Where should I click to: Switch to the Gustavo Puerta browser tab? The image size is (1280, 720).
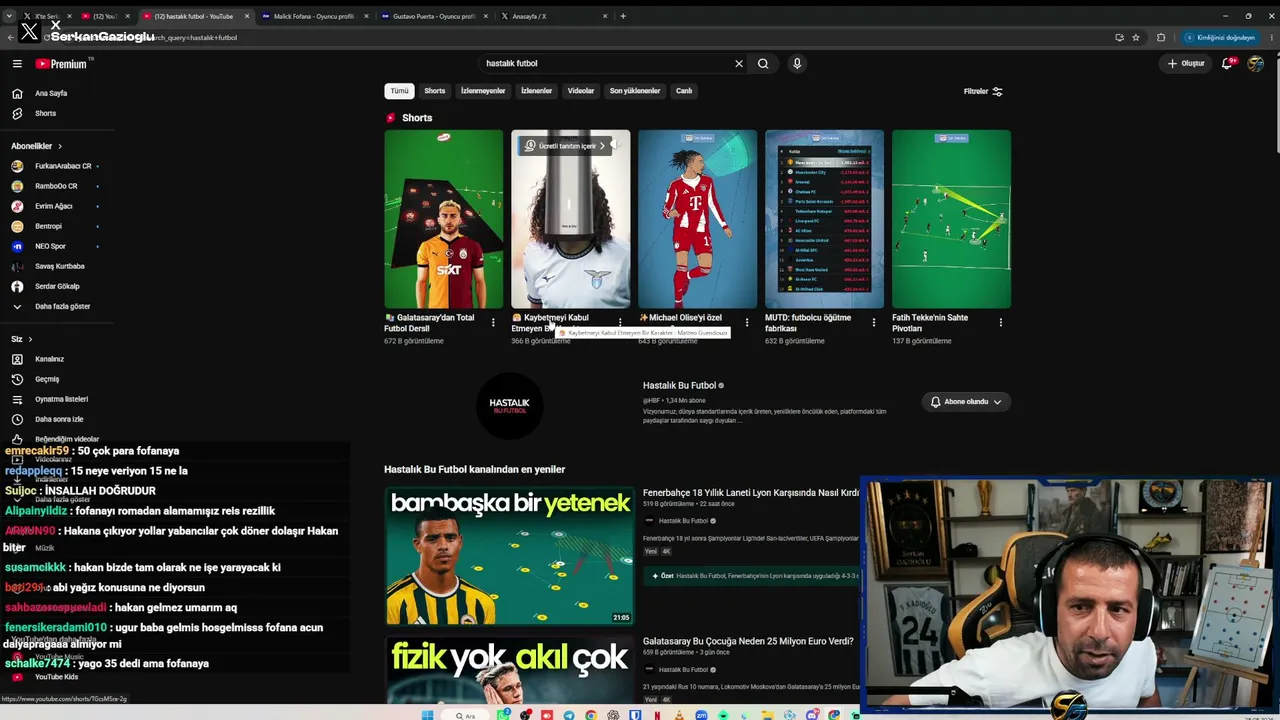433,16
